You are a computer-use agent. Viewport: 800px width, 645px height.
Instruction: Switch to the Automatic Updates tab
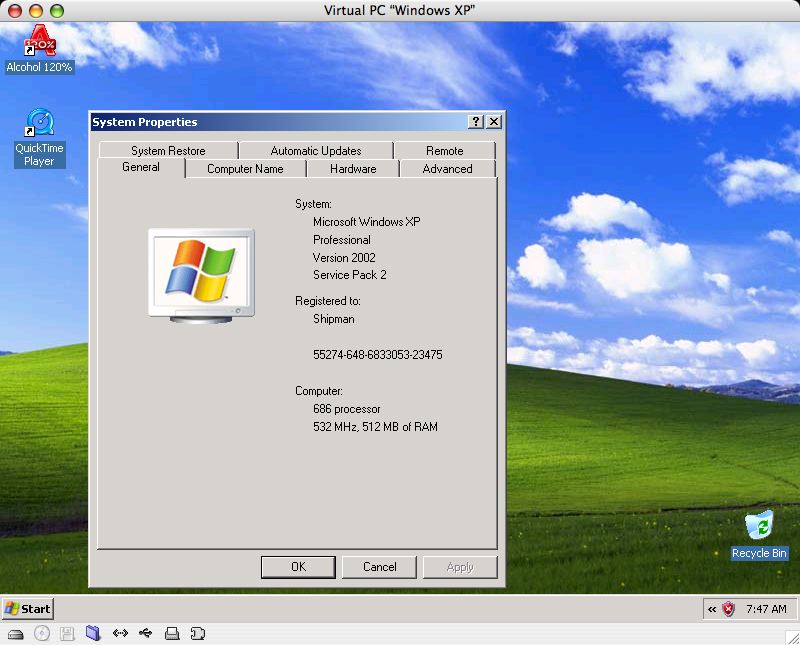tap(316, 151)
